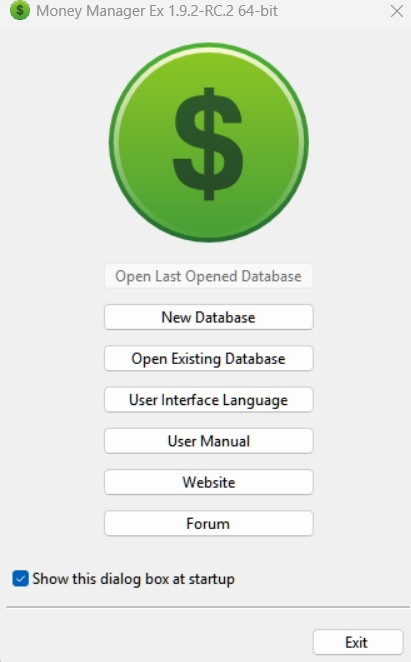Exit the startup dialog

click(358, 643)
